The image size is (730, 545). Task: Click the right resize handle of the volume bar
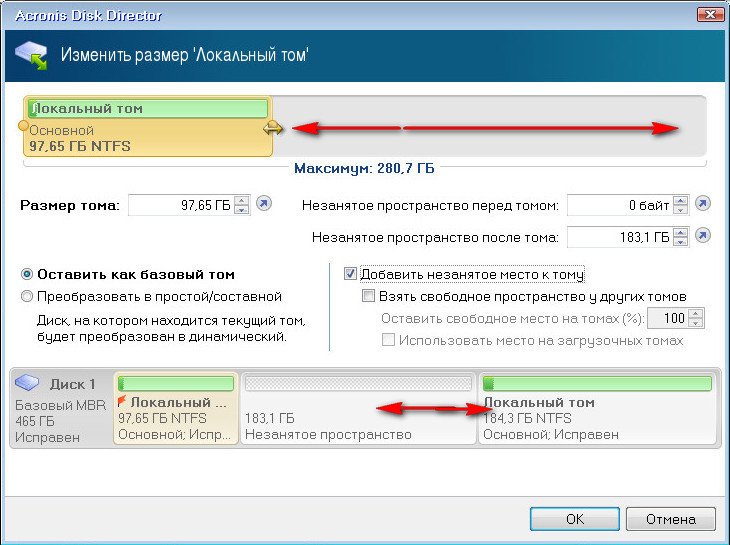pos(272,128)
